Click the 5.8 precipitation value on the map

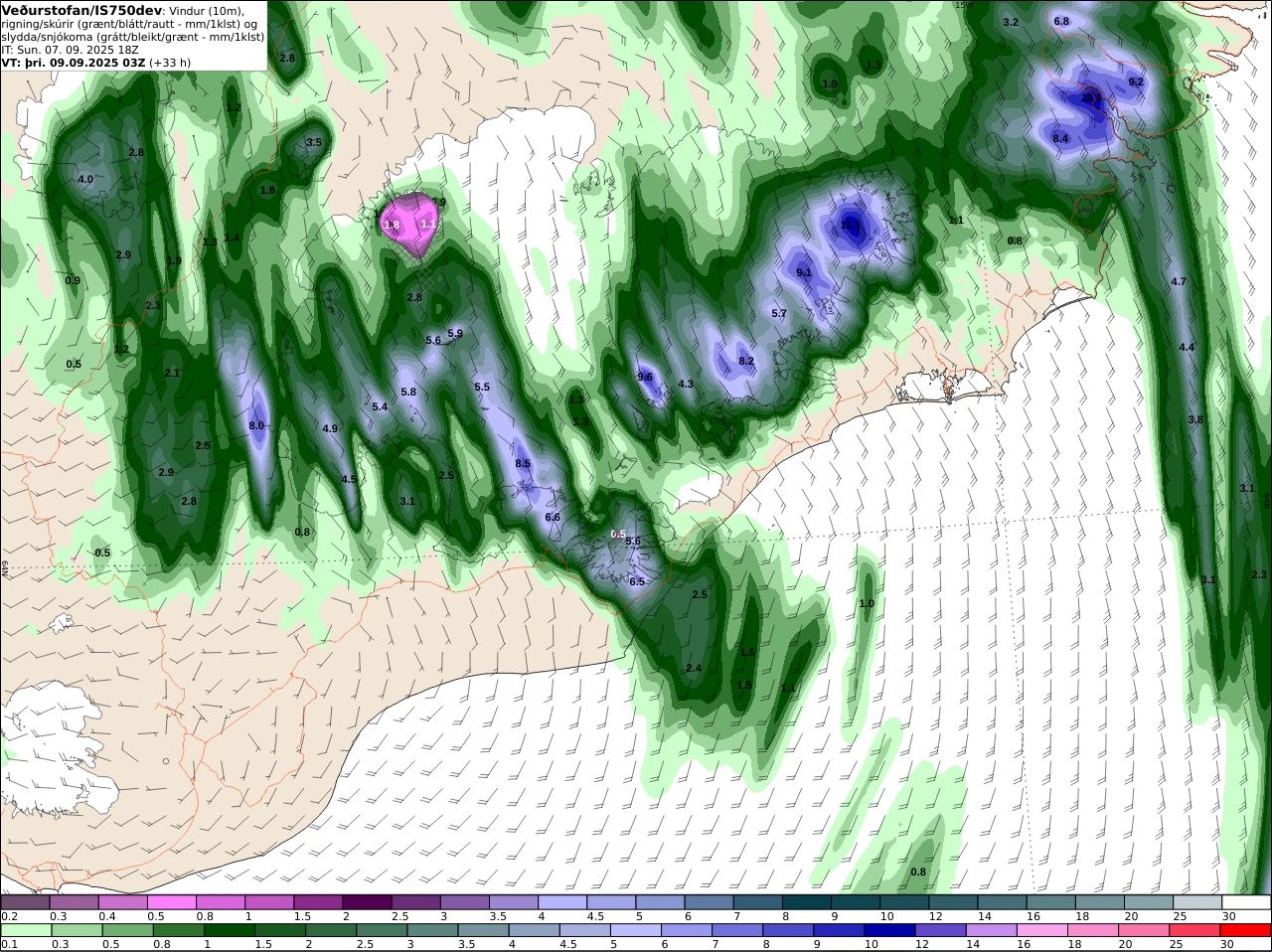point(408,392)
